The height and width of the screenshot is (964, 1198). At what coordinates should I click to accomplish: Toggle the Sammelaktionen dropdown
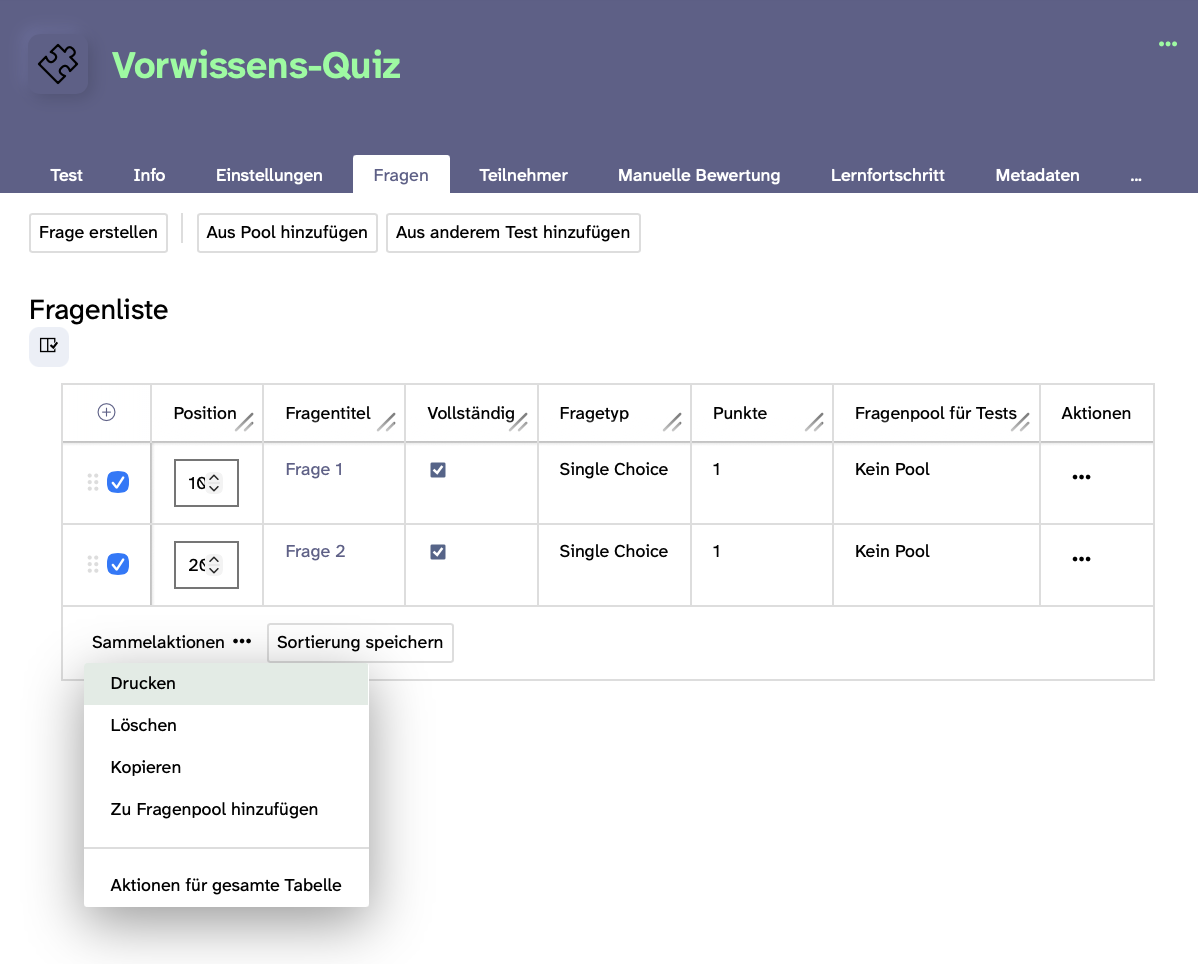[171, 642]
